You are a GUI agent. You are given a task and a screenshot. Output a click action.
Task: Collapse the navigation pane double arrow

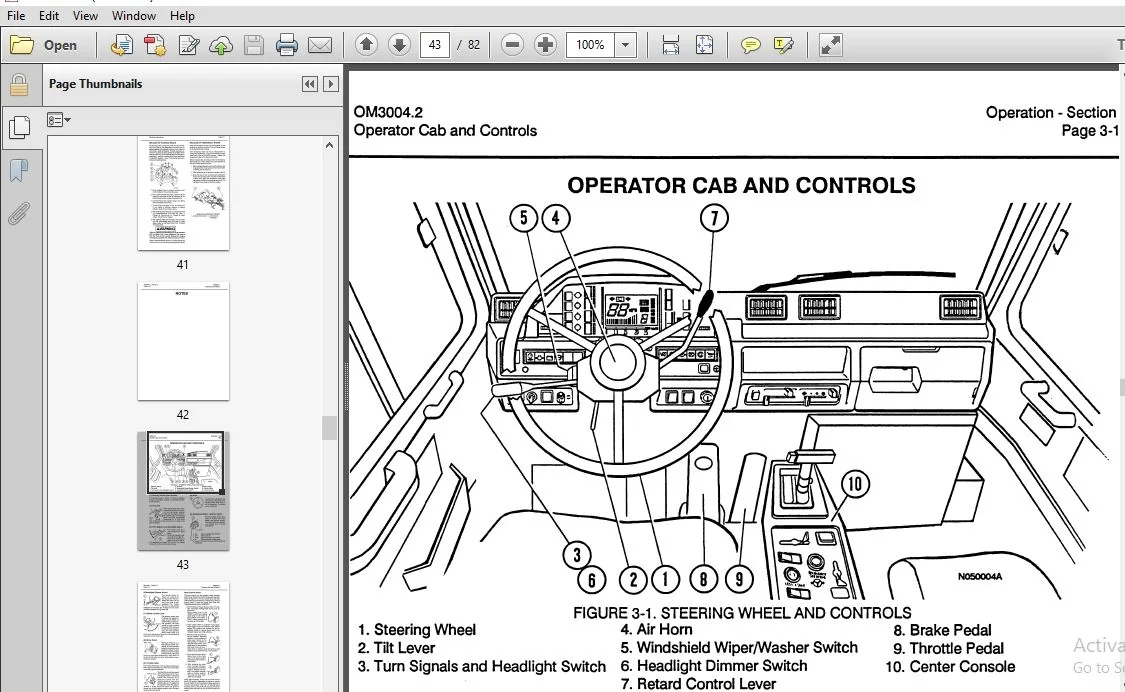(x=309, y=84)
